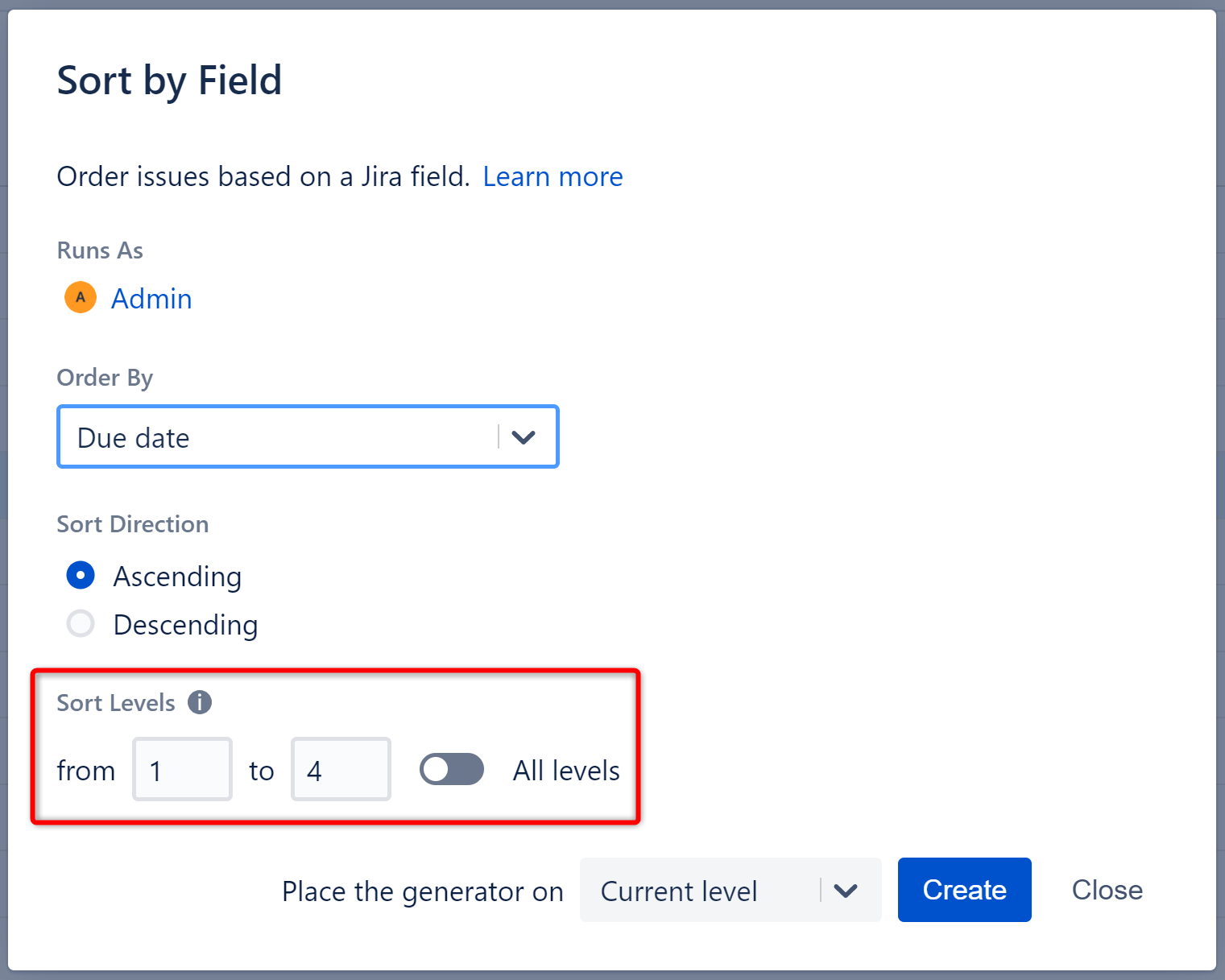Click the "Sort by Field" dialog title
Viewport: 1225px width, 980px height.
click(169, 81)
